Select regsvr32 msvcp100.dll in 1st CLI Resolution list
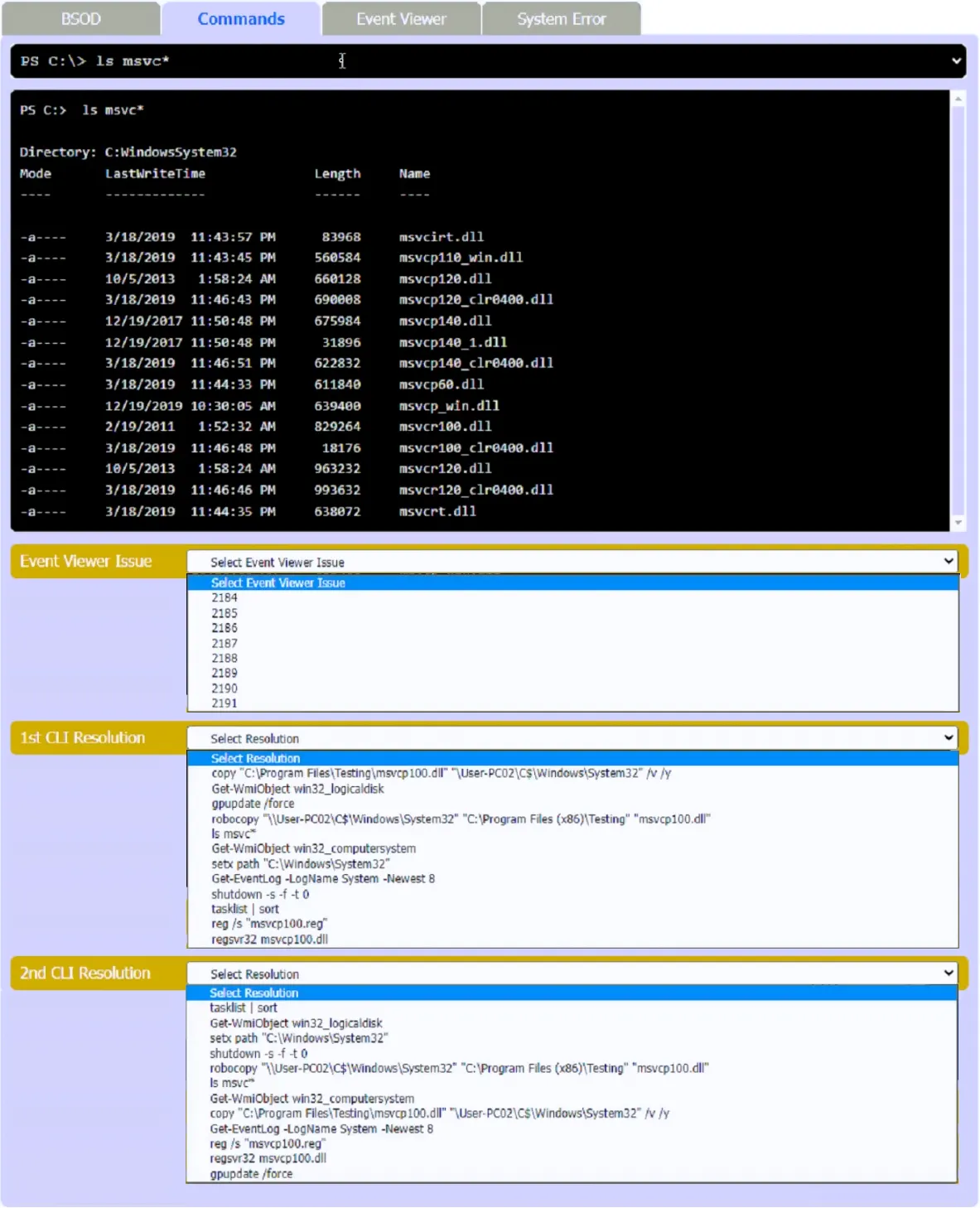The height and width of the screenshot is (1208, 980). [572, 940]
